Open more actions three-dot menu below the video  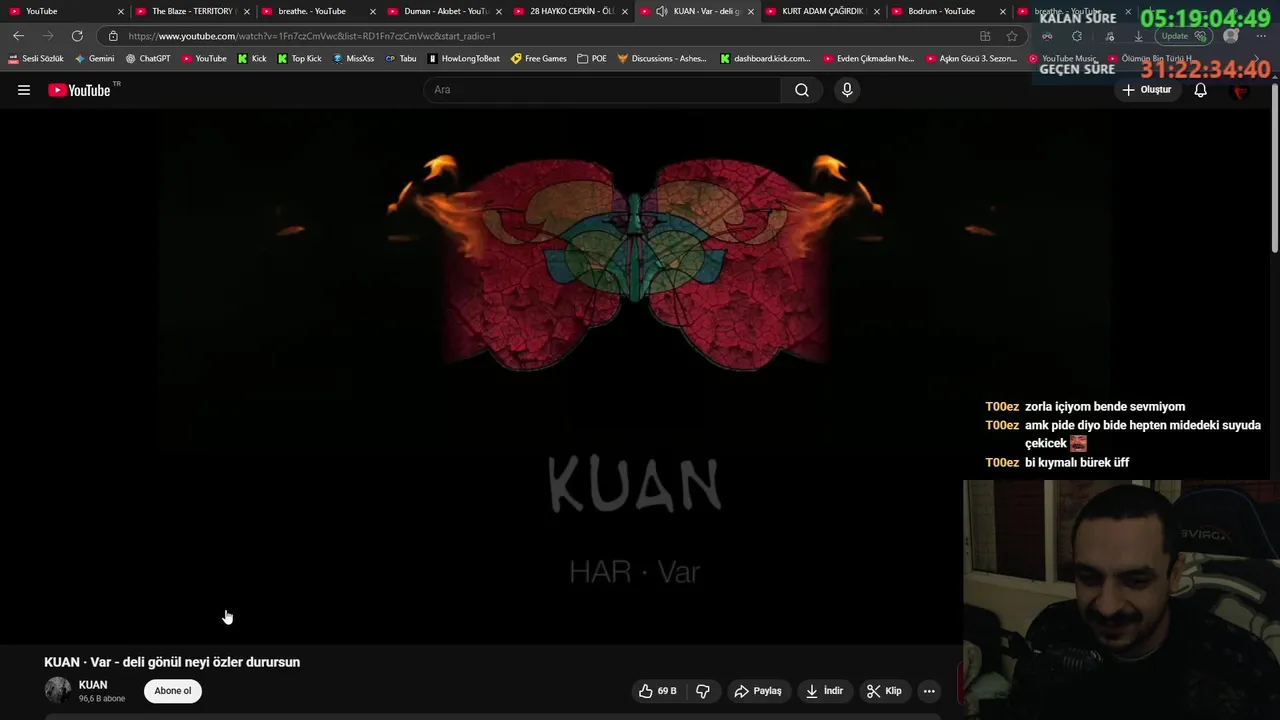[929, 691]
